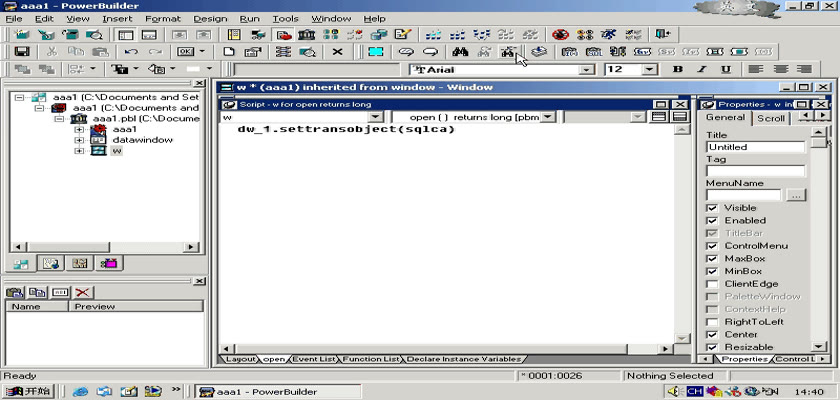Collapse the top-level aaa1 workspace node
840x400 pixels.
pos(19,97)
